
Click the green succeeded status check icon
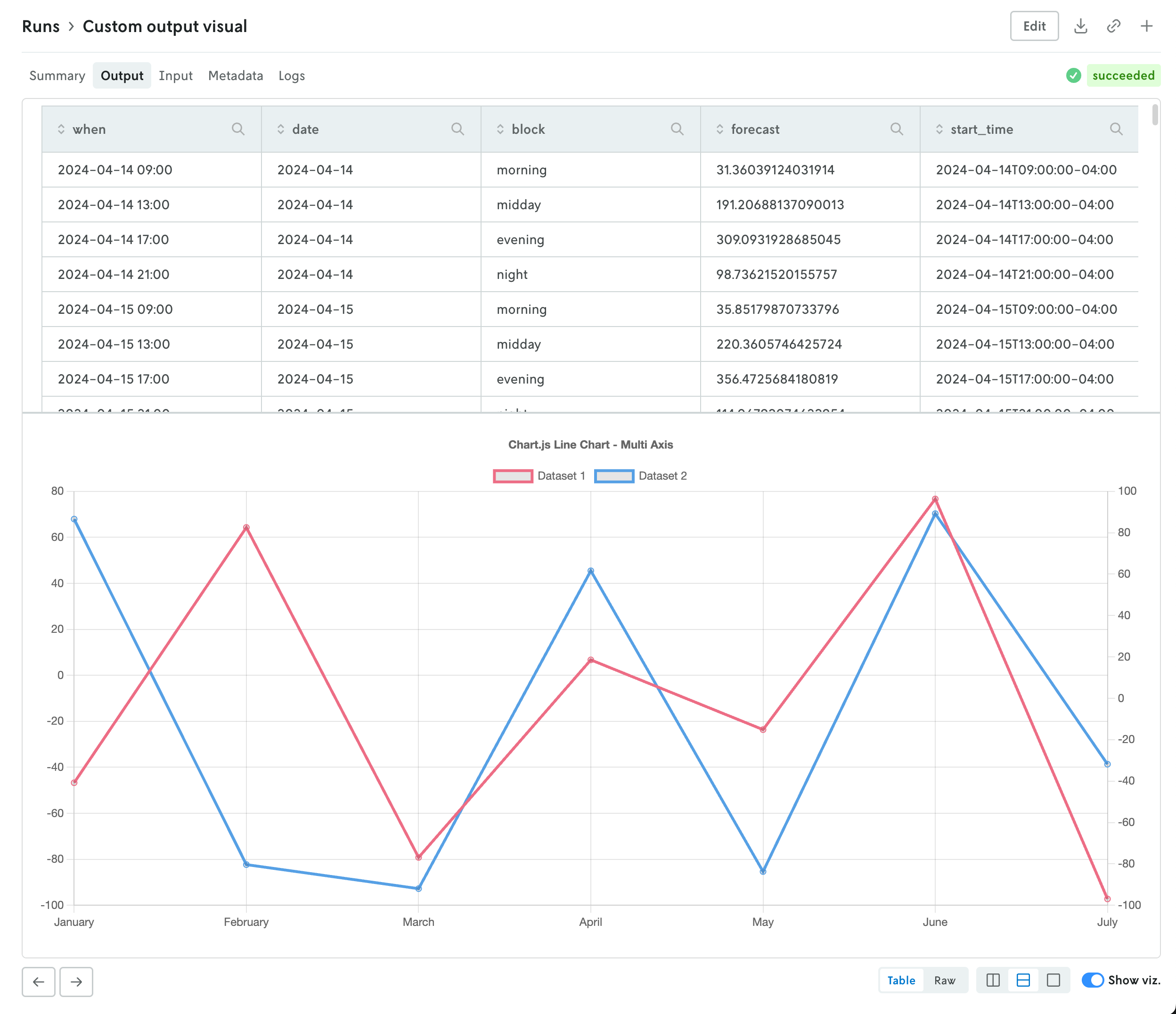pyautogui.click(x=1073, y=75)
